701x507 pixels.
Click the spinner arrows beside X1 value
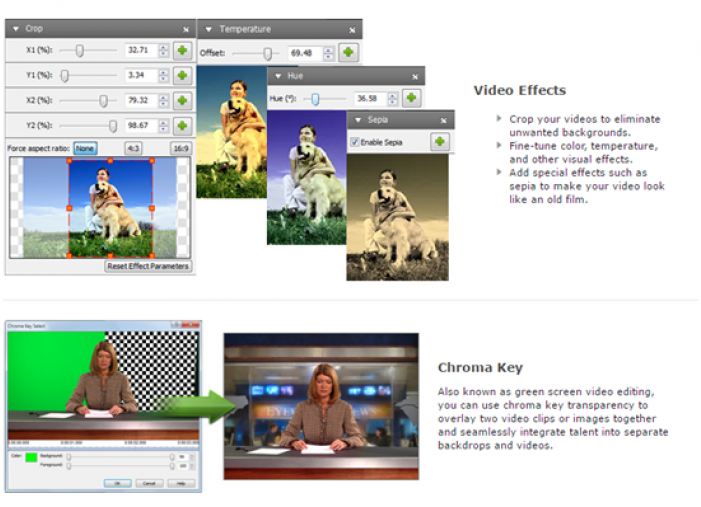pos(164,50)
